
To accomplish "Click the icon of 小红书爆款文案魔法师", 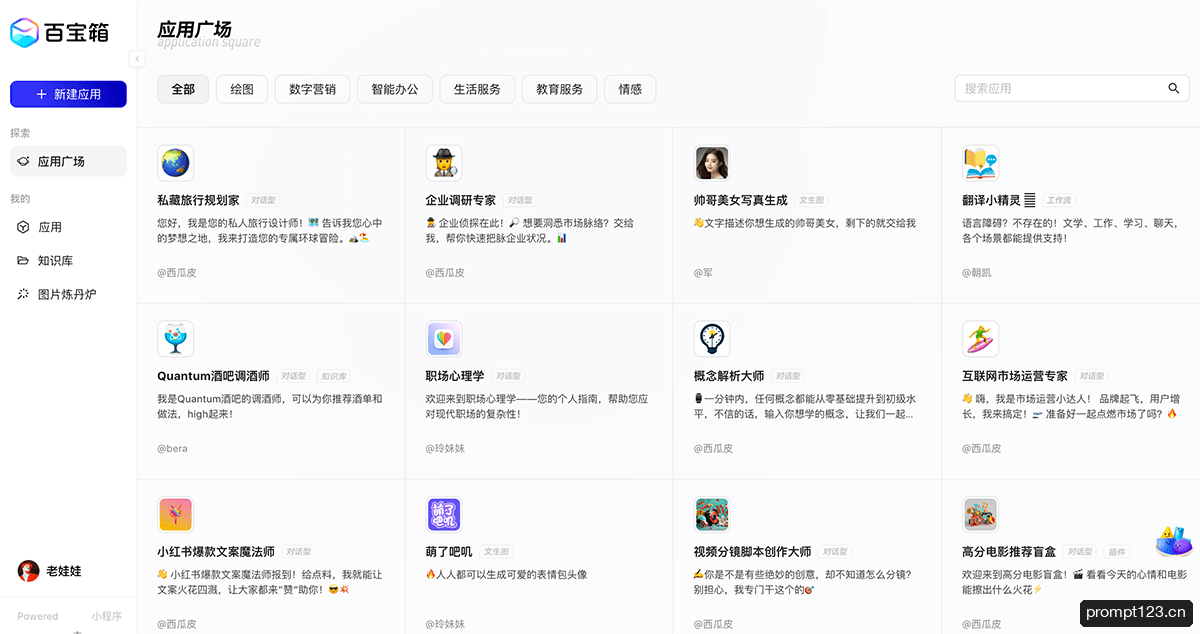I will point(175,515).
